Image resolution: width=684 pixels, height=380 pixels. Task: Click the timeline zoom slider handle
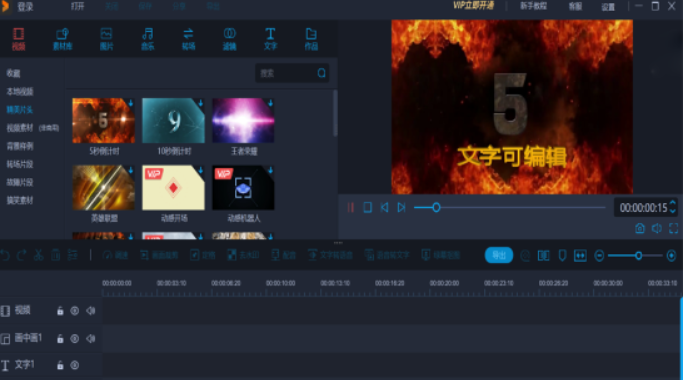[638, 256]
